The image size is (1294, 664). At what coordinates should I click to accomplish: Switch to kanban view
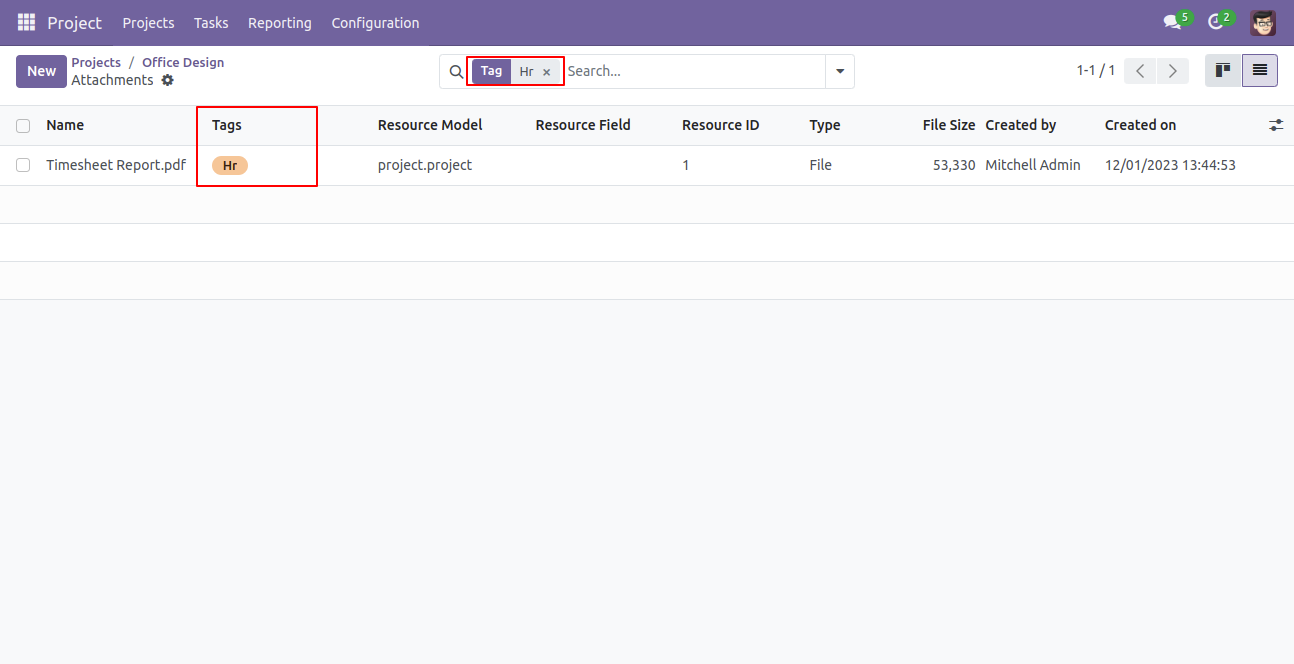click(1223, 71)
